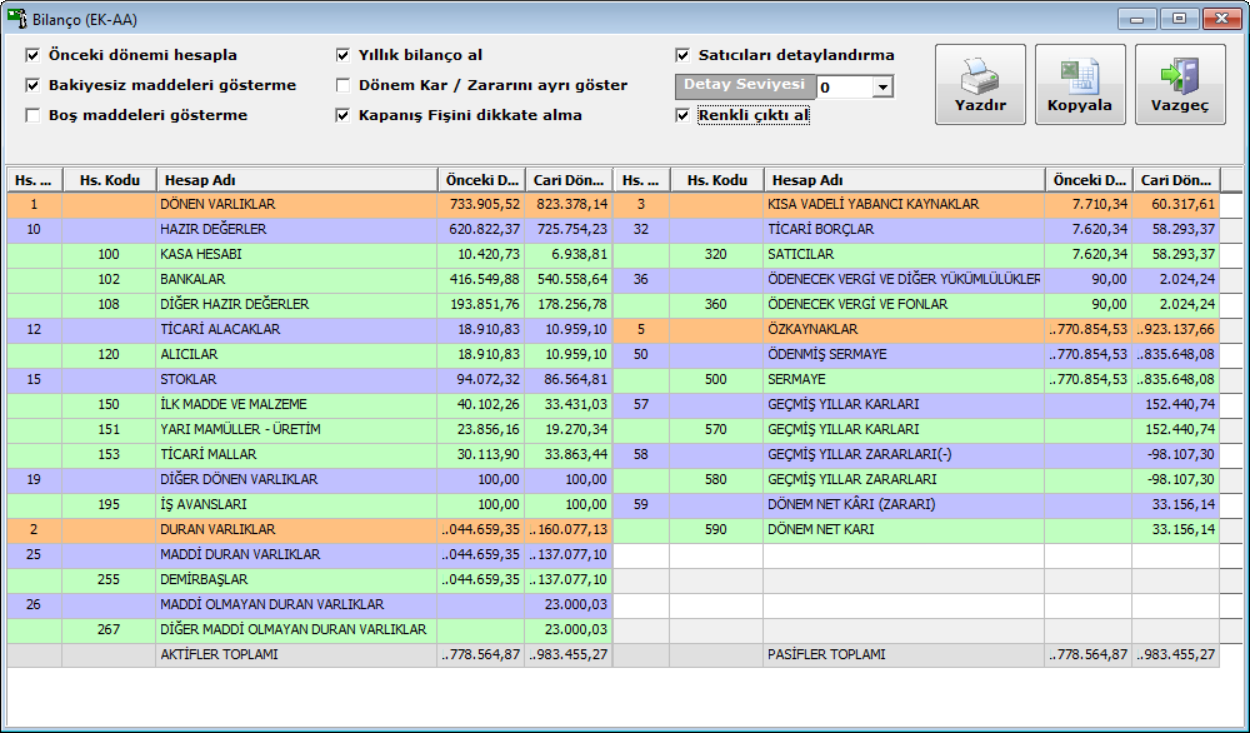
Task: Toggle 'Satıcıları detaylandırma' checkbox
Action: (x=683, y=55)
